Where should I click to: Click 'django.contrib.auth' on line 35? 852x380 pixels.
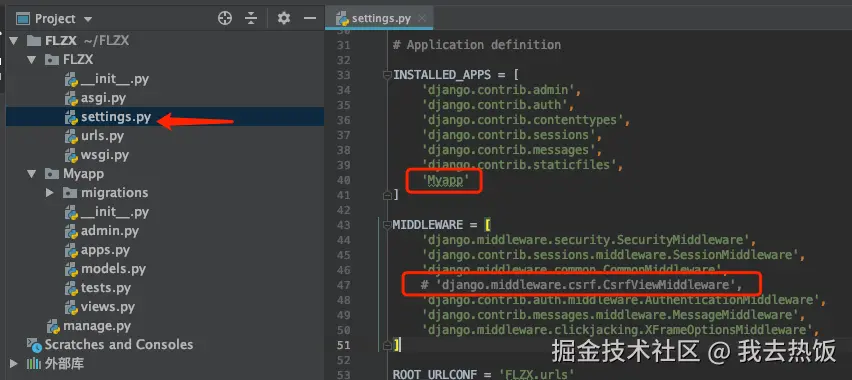(494, 105)
